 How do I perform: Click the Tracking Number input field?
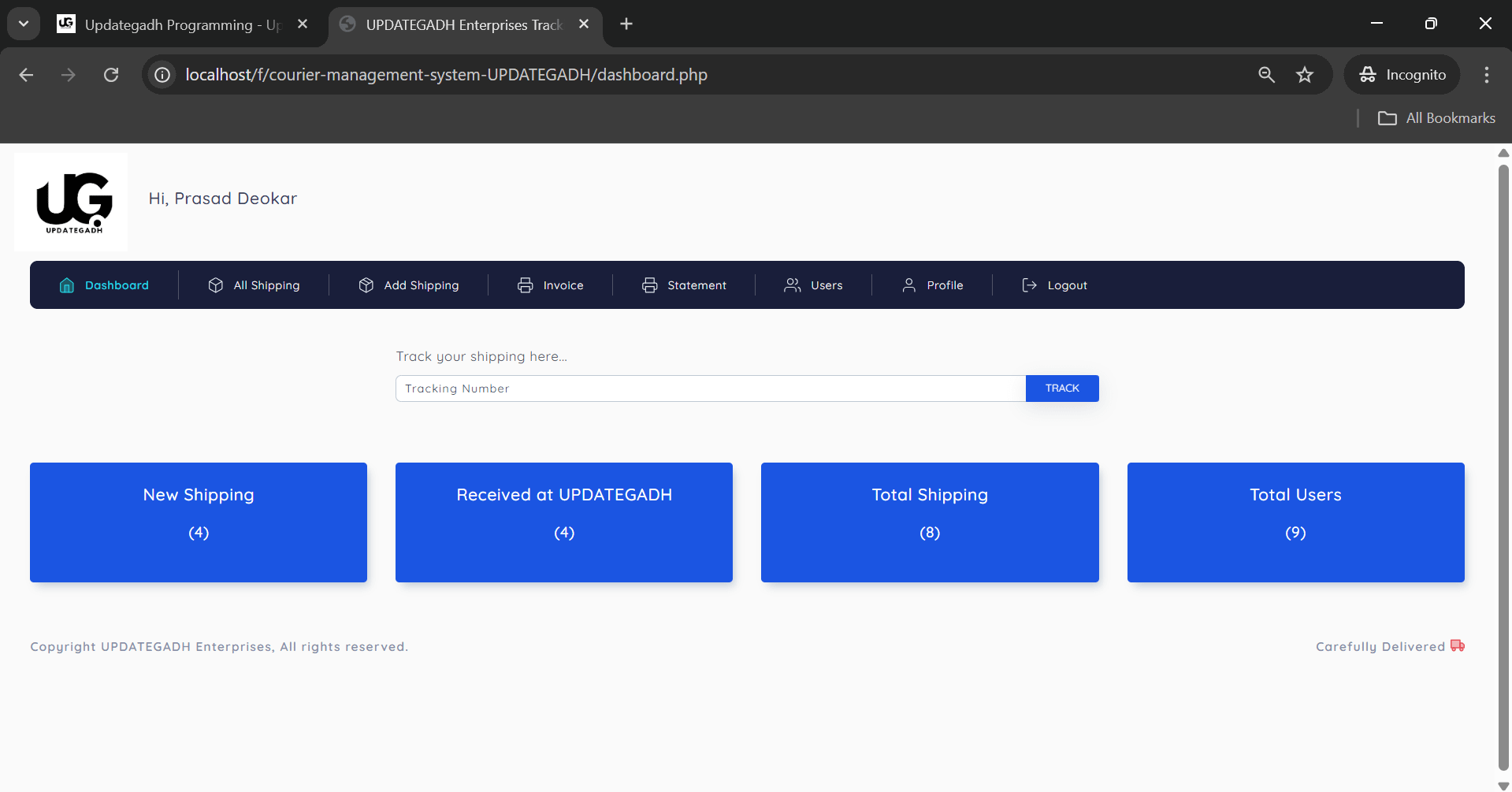coord(709,388)
